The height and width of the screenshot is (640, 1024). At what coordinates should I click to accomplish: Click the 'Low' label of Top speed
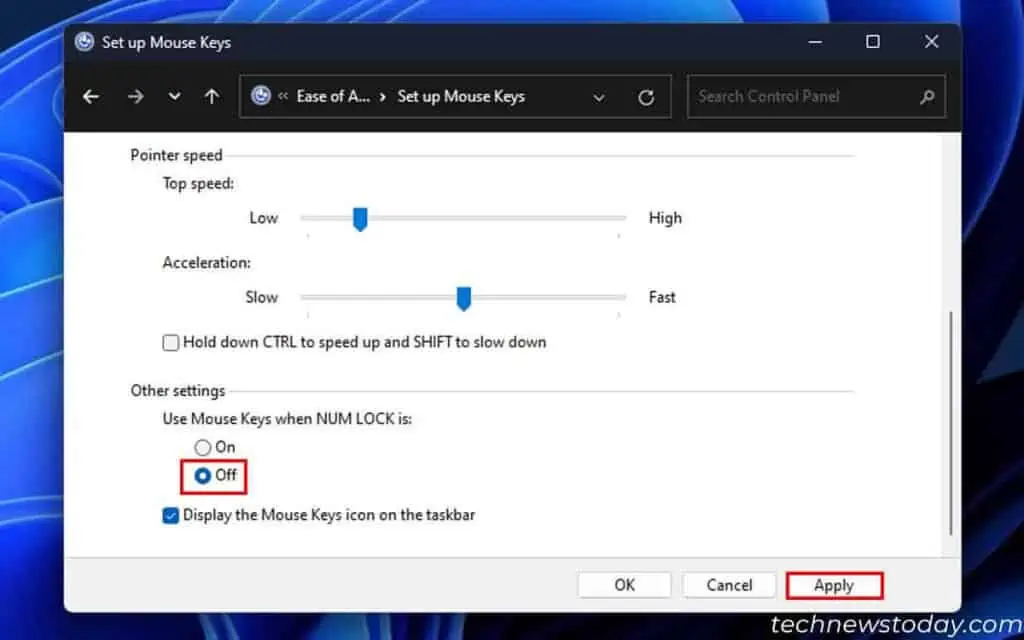(x=264, y=218)
